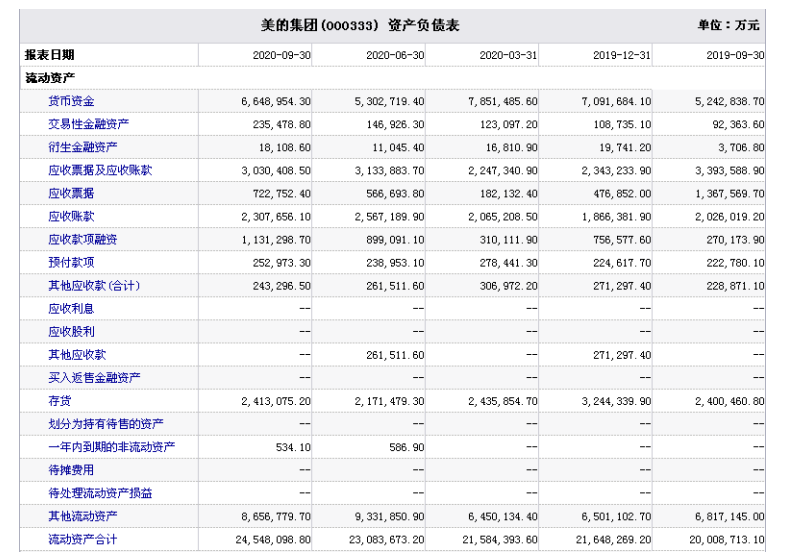Select value 7,851,485.60 in 货币资金 row
Image resolution: width=785 pixels, height=558 pixels.
(503, 102)
